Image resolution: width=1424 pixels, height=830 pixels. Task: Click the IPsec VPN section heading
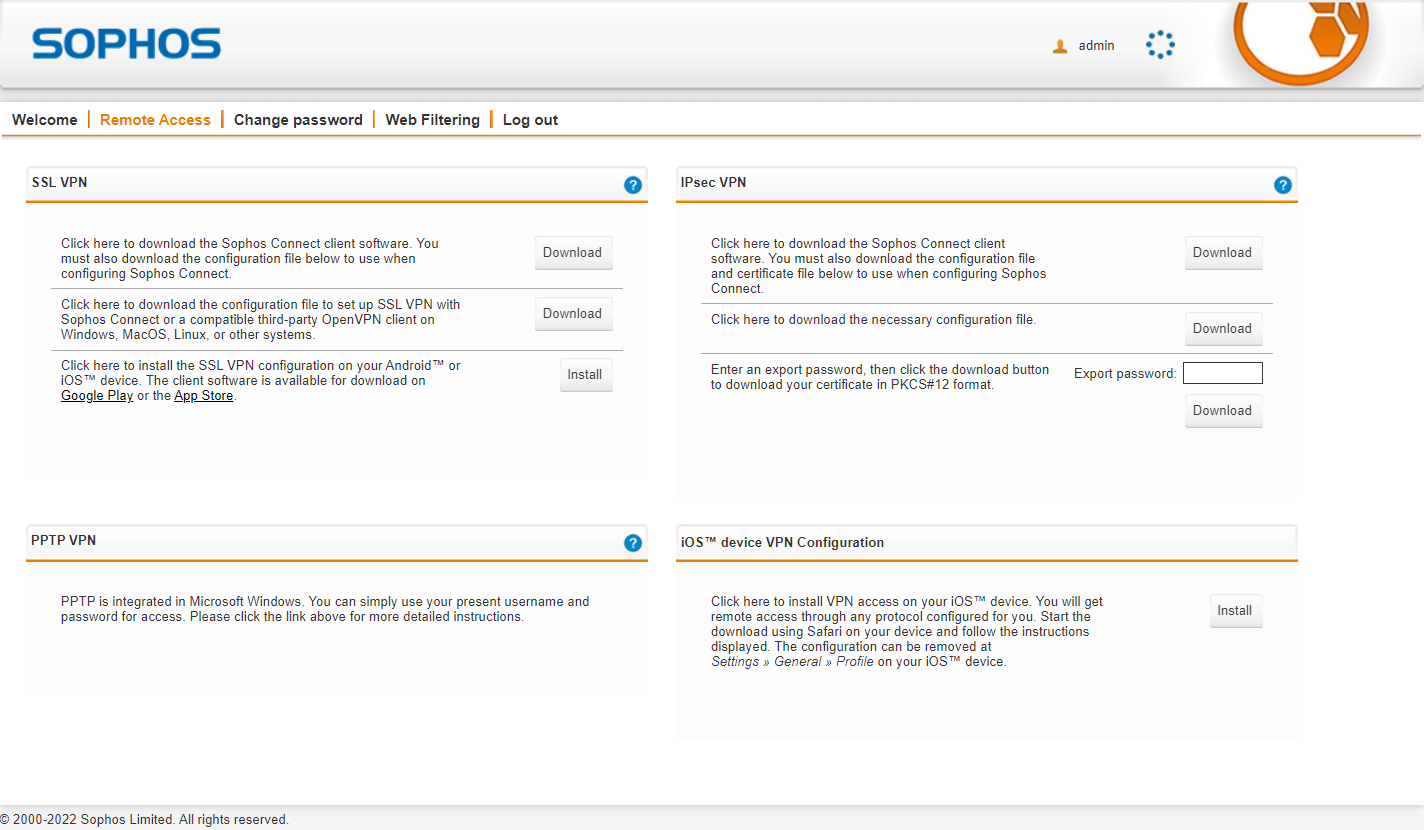713,182
